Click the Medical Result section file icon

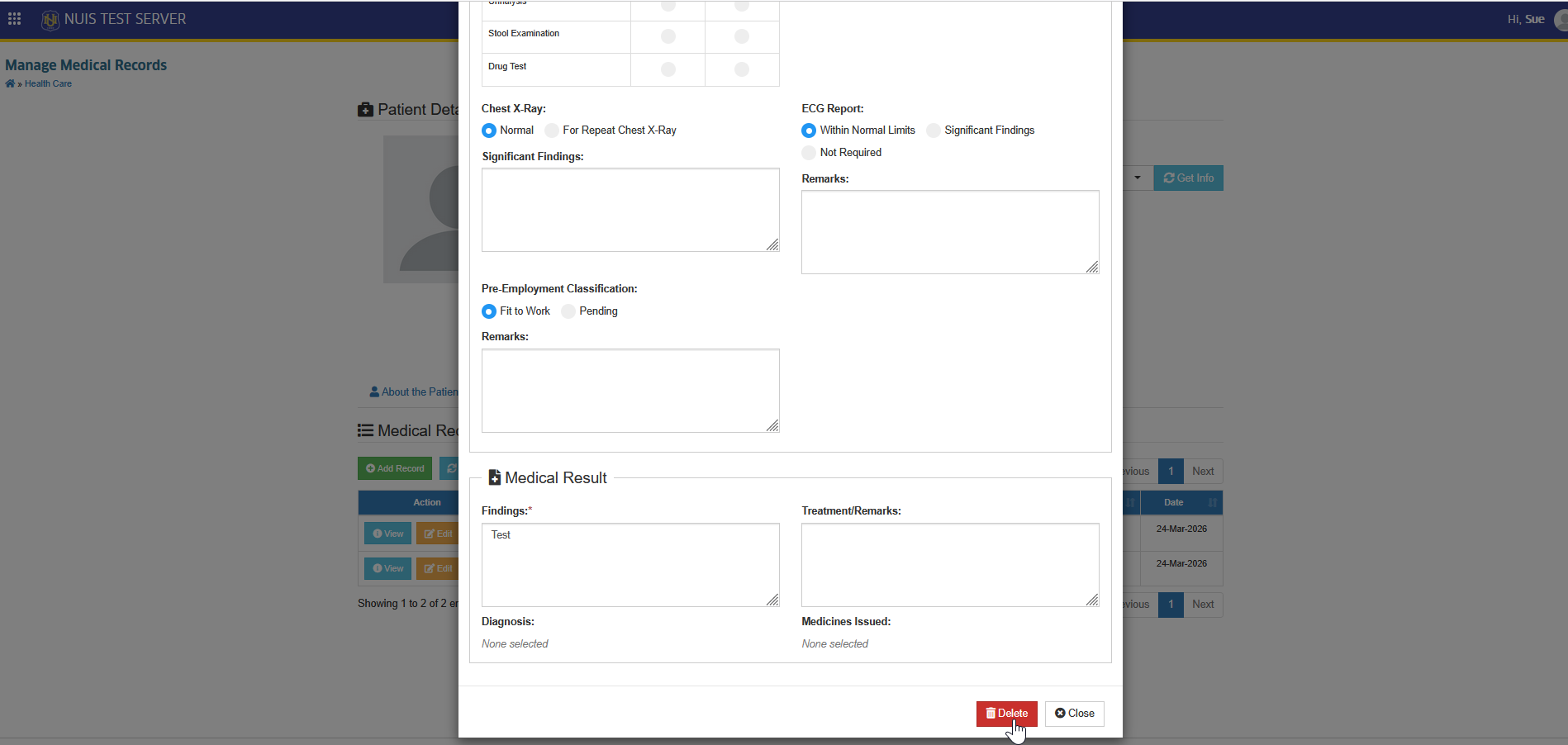[x=495, y=477]
